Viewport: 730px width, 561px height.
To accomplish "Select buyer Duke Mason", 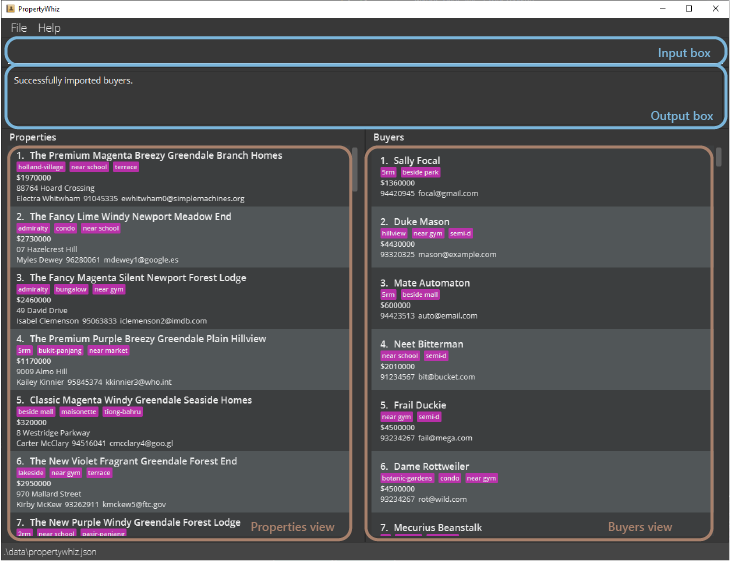I will point(541,237).
